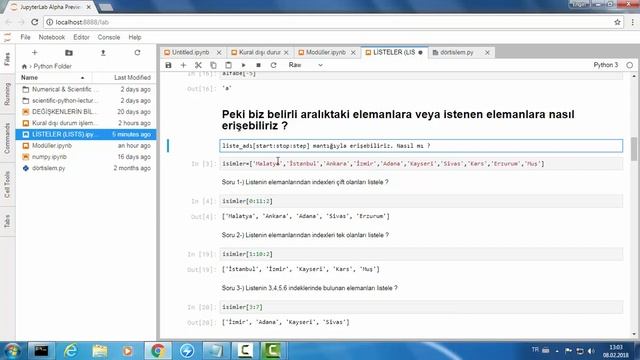This screenshot has height=360, width=640.
Task: Open Commands sidebar panel
Action: point(7,139)
